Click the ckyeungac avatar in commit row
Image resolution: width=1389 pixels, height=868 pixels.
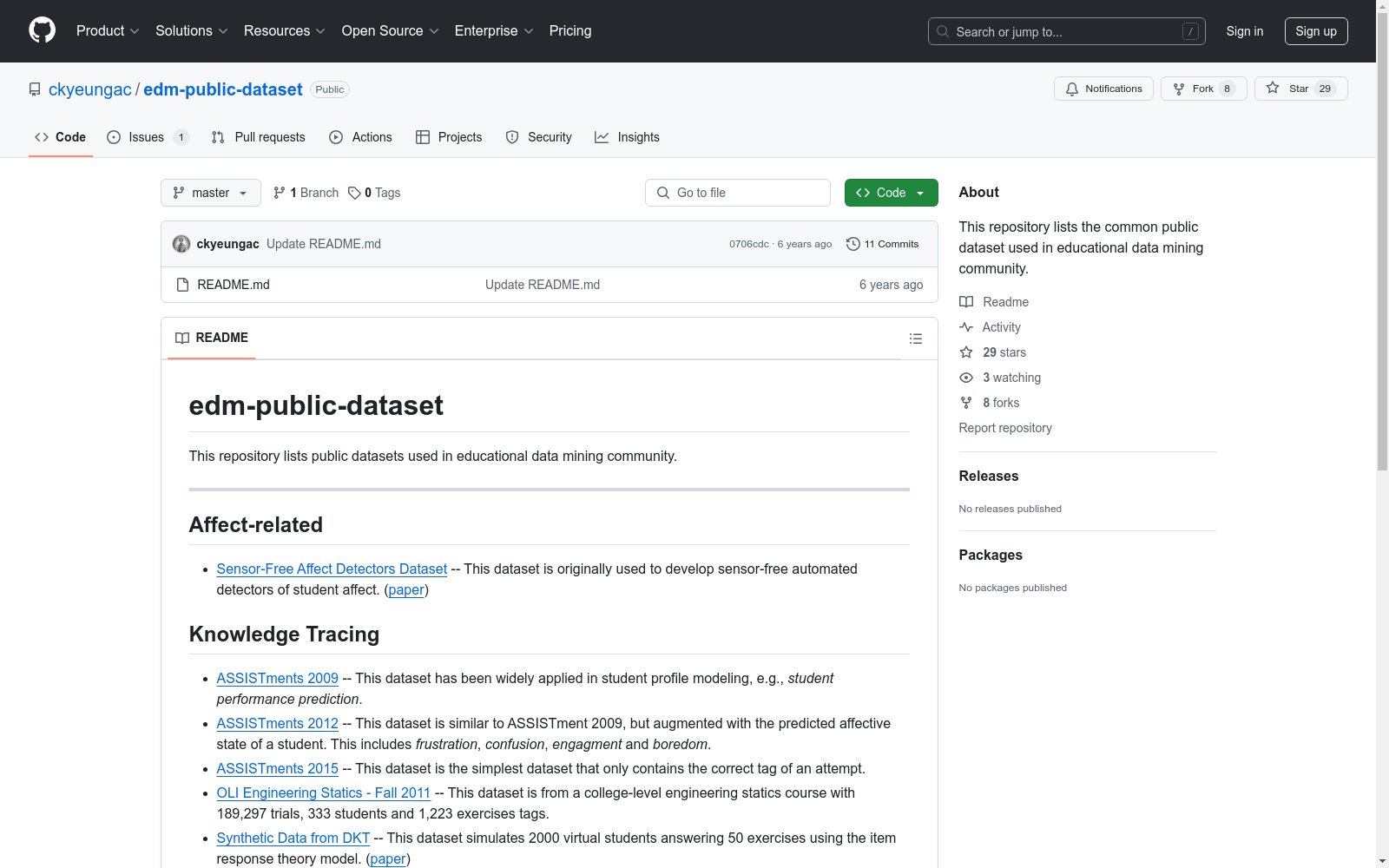[181, 244]
